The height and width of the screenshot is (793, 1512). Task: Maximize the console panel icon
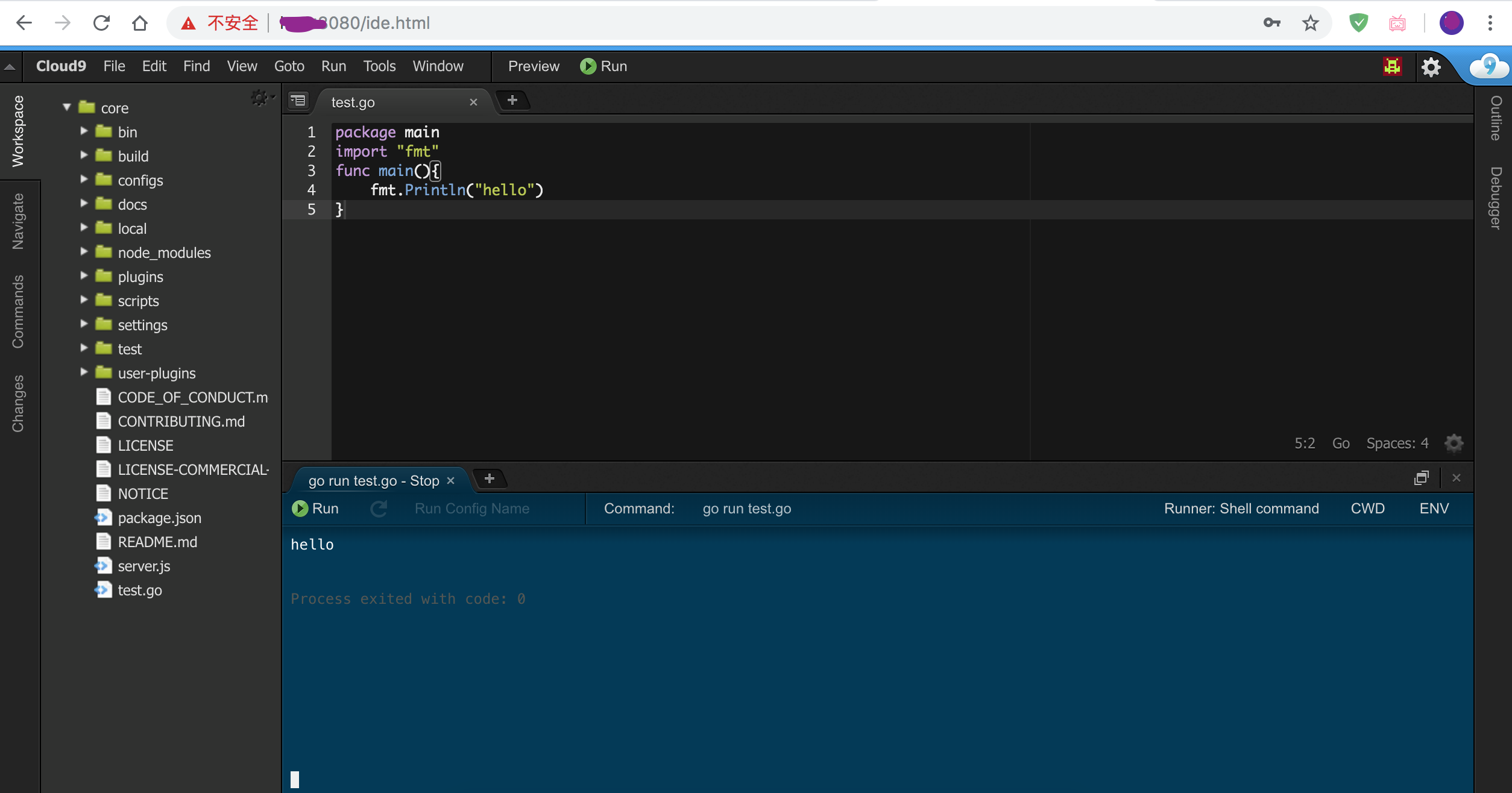point(1421,478)
